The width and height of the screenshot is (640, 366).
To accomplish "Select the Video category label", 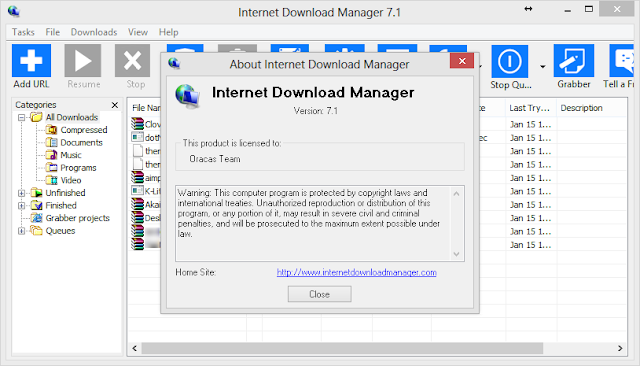I will (x=71, y=180).
